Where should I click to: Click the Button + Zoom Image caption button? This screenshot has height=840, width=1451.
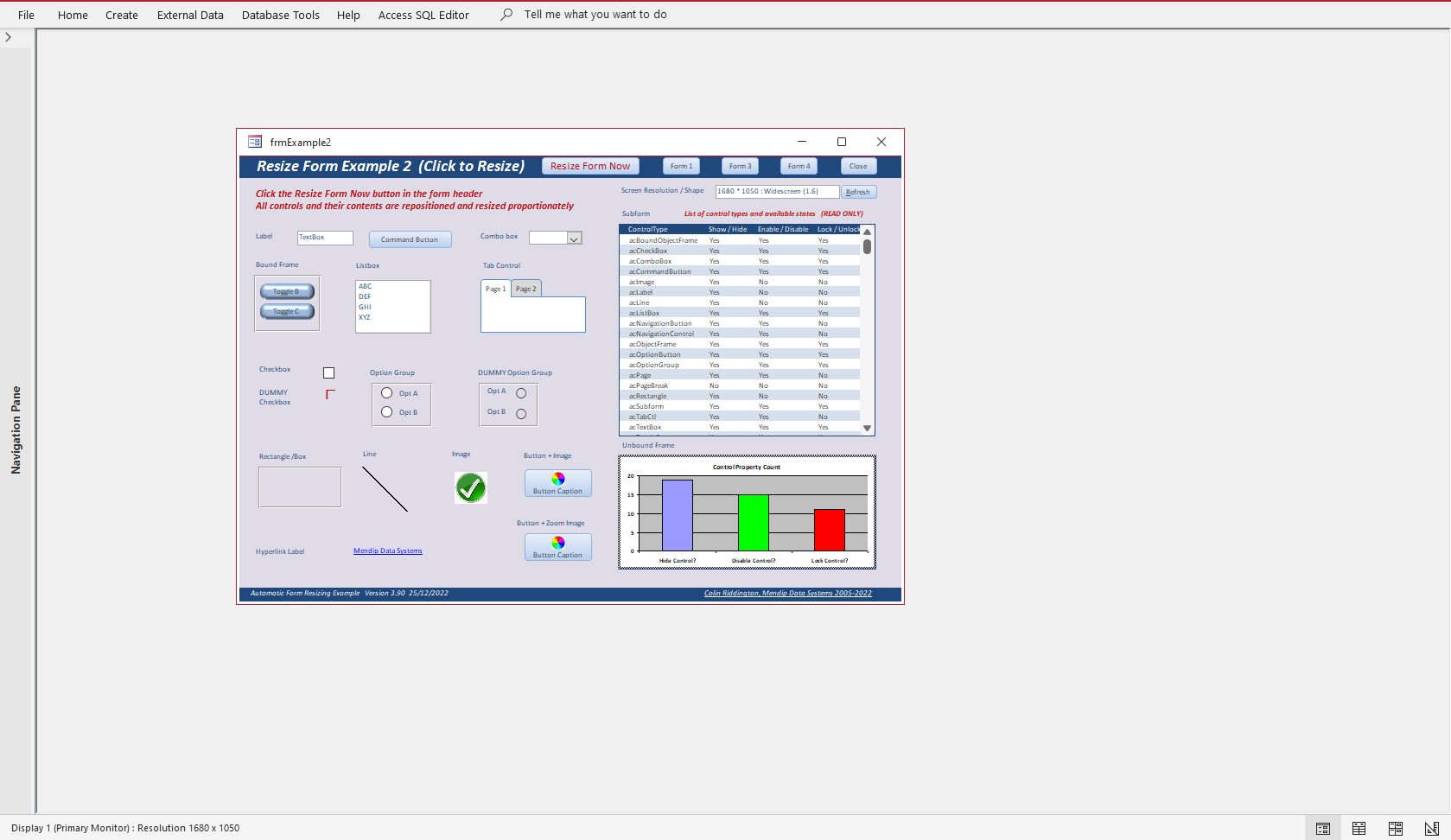click(x=558, y=547)
